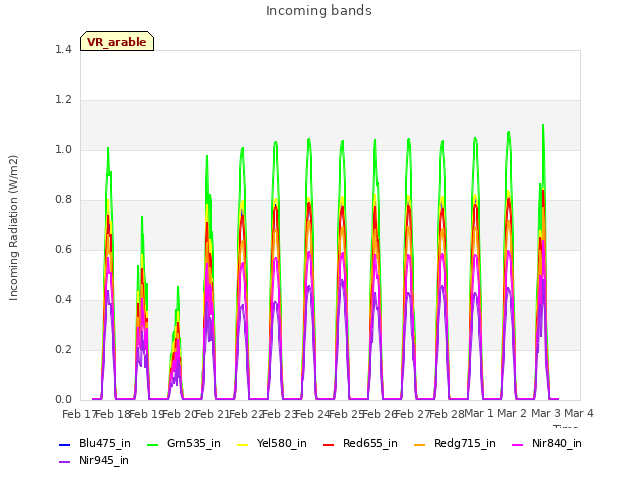Click the Mar 4 x-axis tick label
This screenshot has width=640, height=480.
pyautogui.click(x=579, y=413)
